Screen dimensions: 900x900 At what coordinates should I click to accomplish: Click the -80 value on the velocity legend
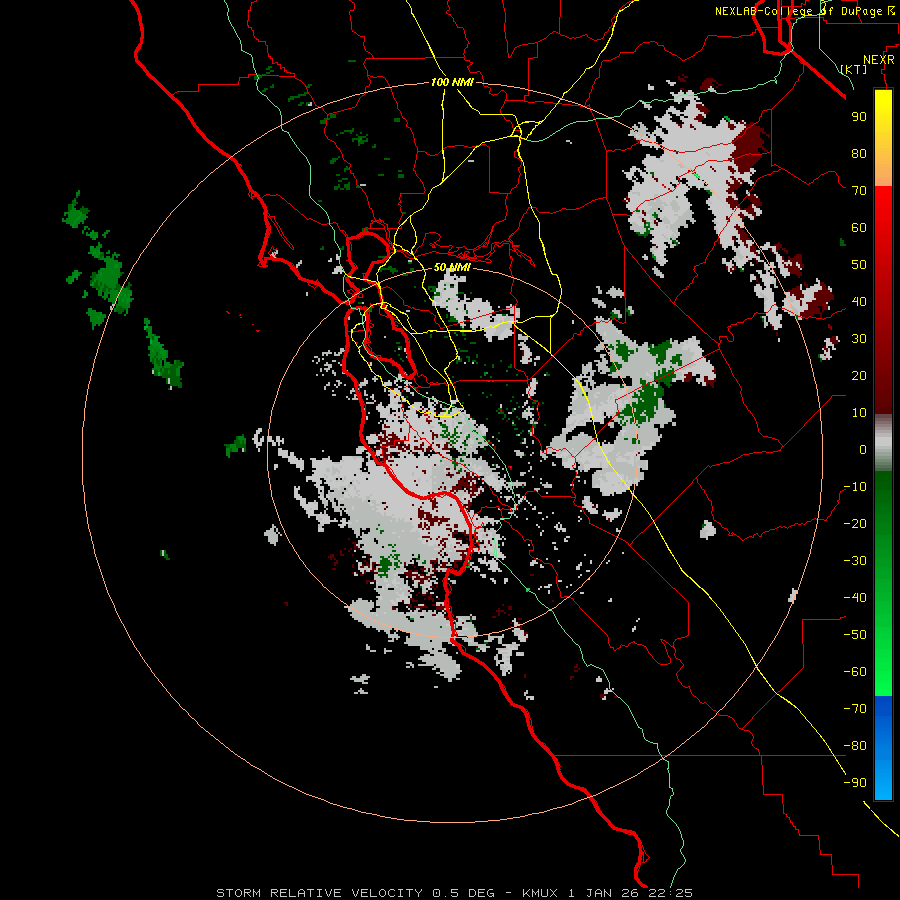pos(855,746)
